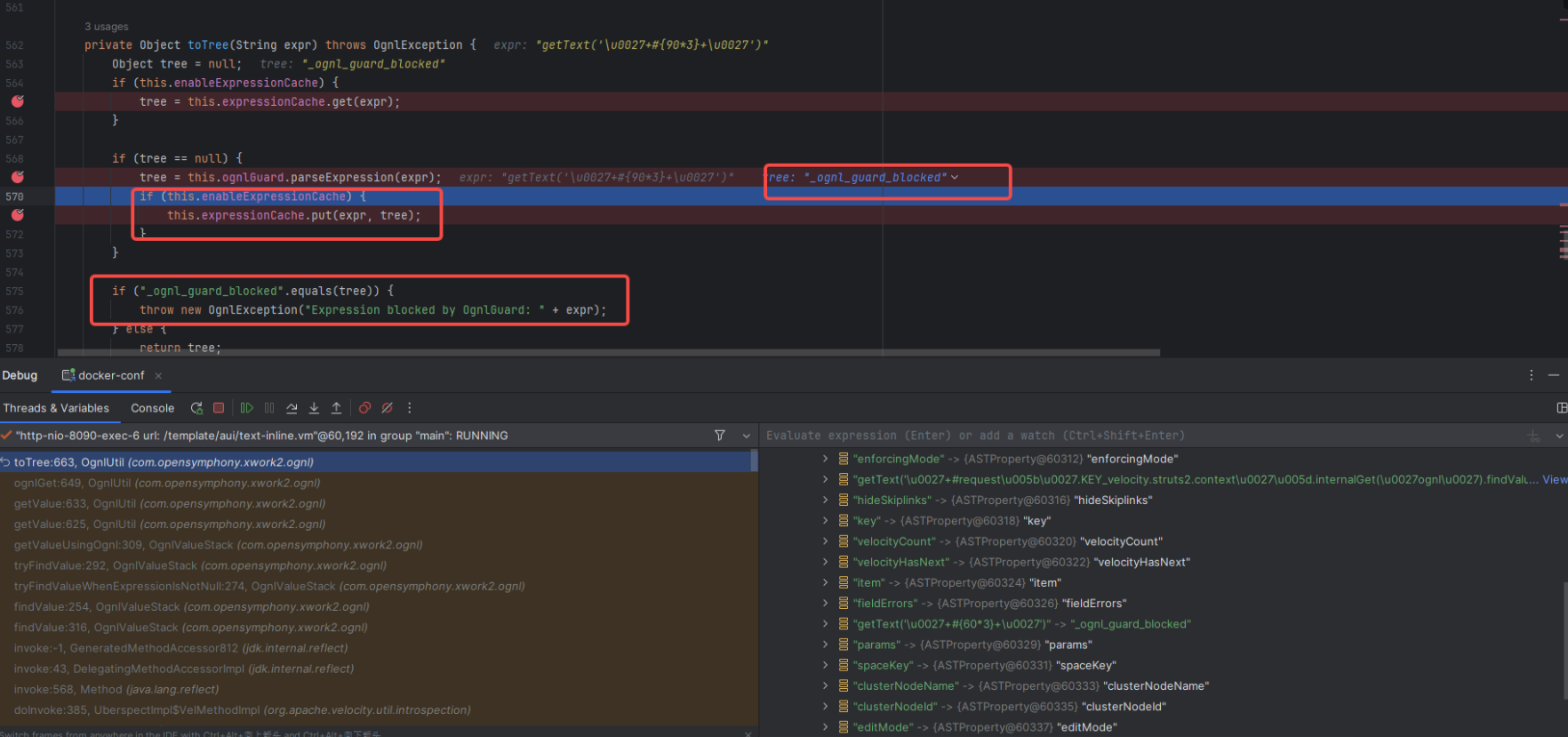Minimize the Debug tool window
This screenshot has height=737, width=1568.
click(1554, 375)
